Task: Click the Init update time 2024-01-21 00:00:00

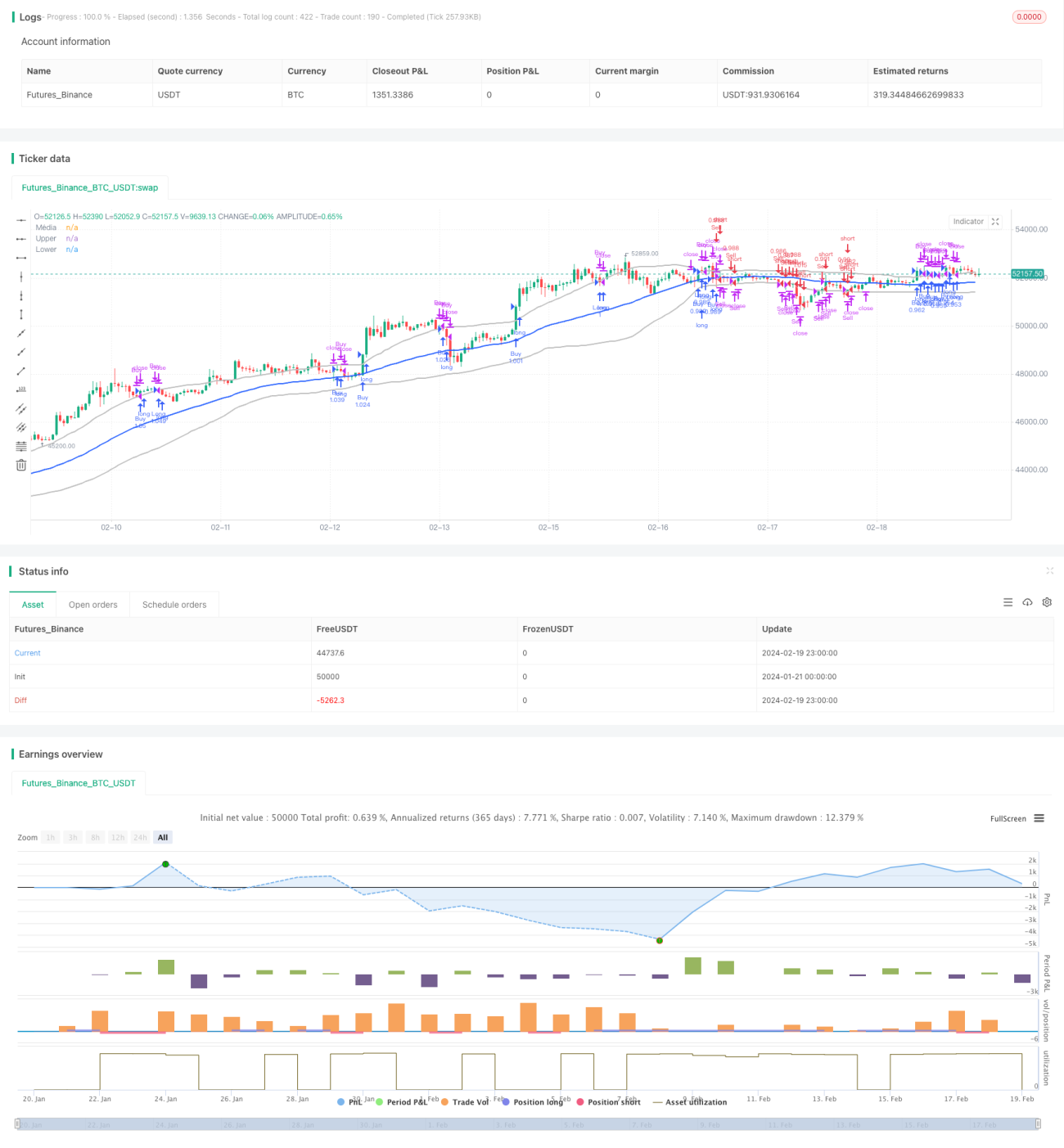Action: 800,677
